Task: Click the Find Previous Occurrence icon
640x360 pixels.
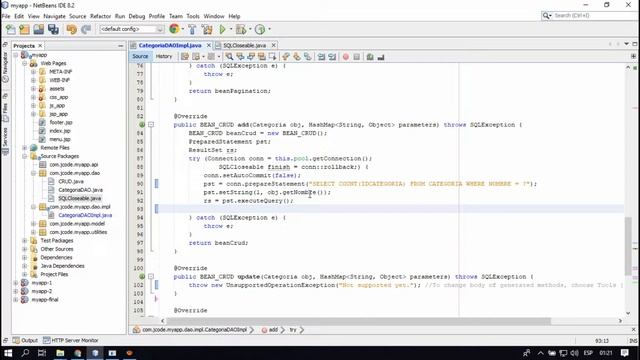Action: (240, 57)
